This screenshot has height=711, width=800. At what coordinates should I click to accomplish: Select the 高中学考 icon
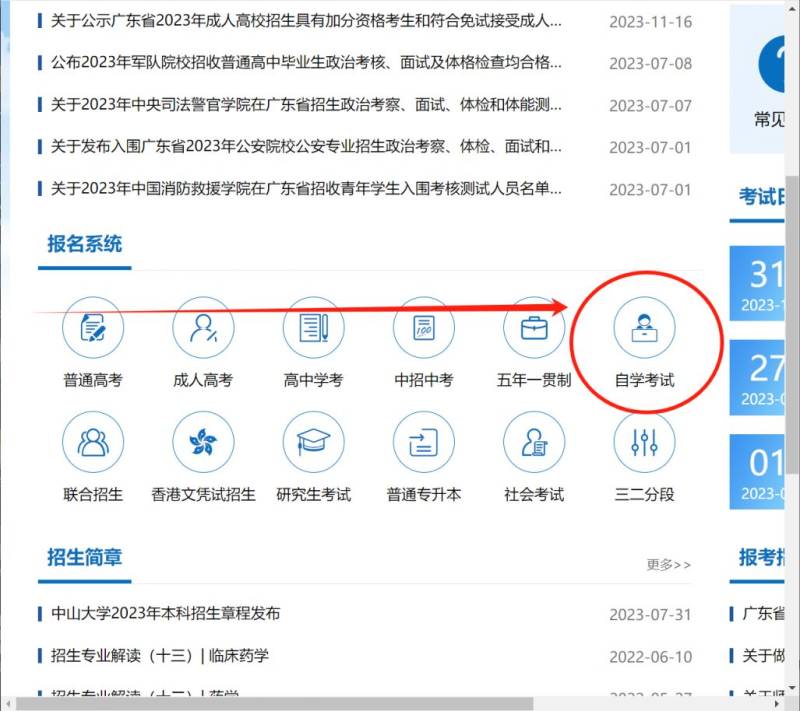(x=313, y=328)
